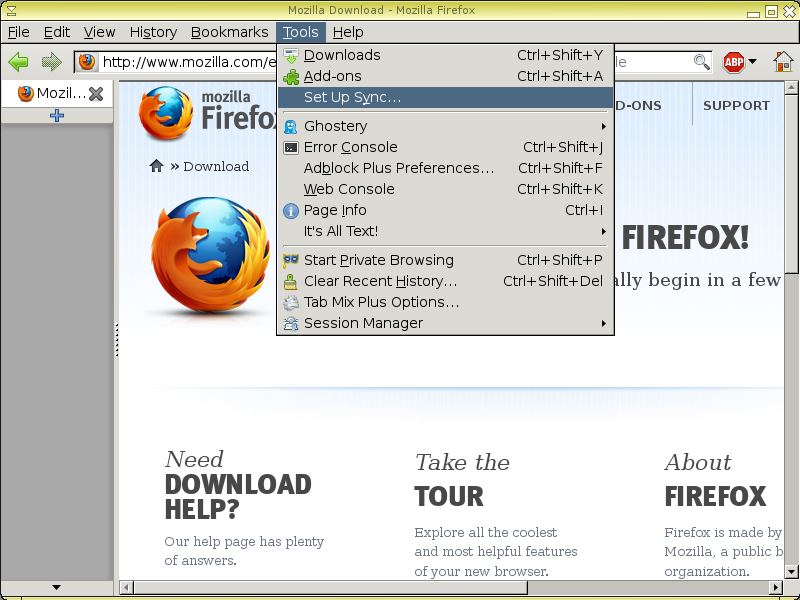Click the Add-ons puzzle piece icon
Screen dimensions: 800x600
[x=291, y=77]
